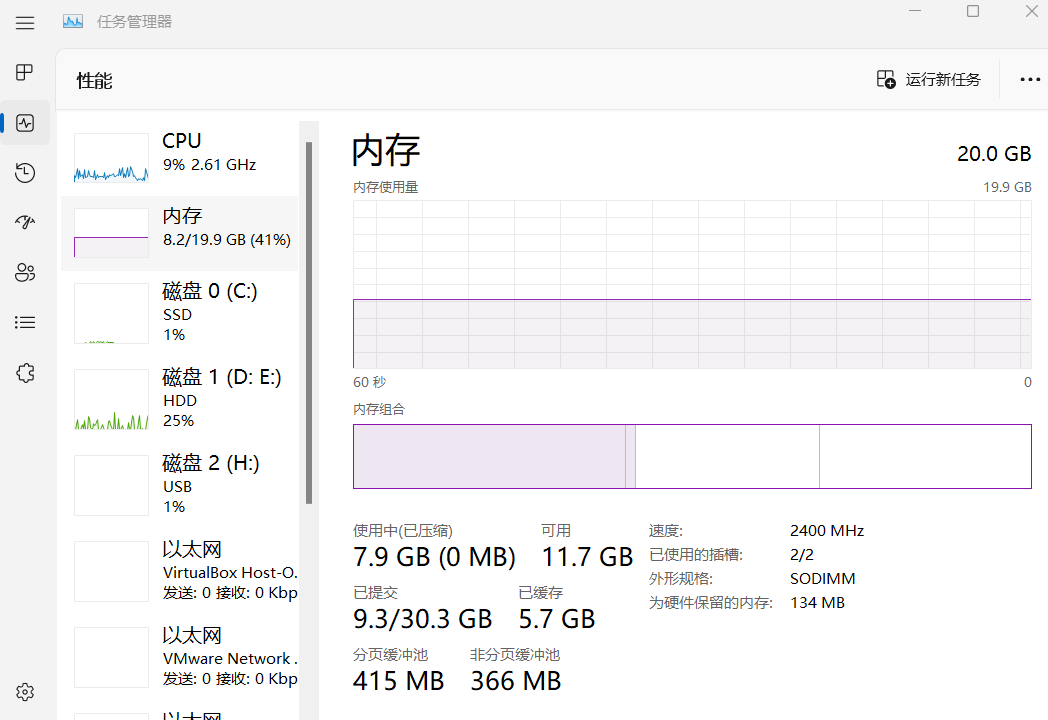The image size is (1048, 720).
Task: Click the 2/2 slots used value
Action: click(x=802, y=555)
